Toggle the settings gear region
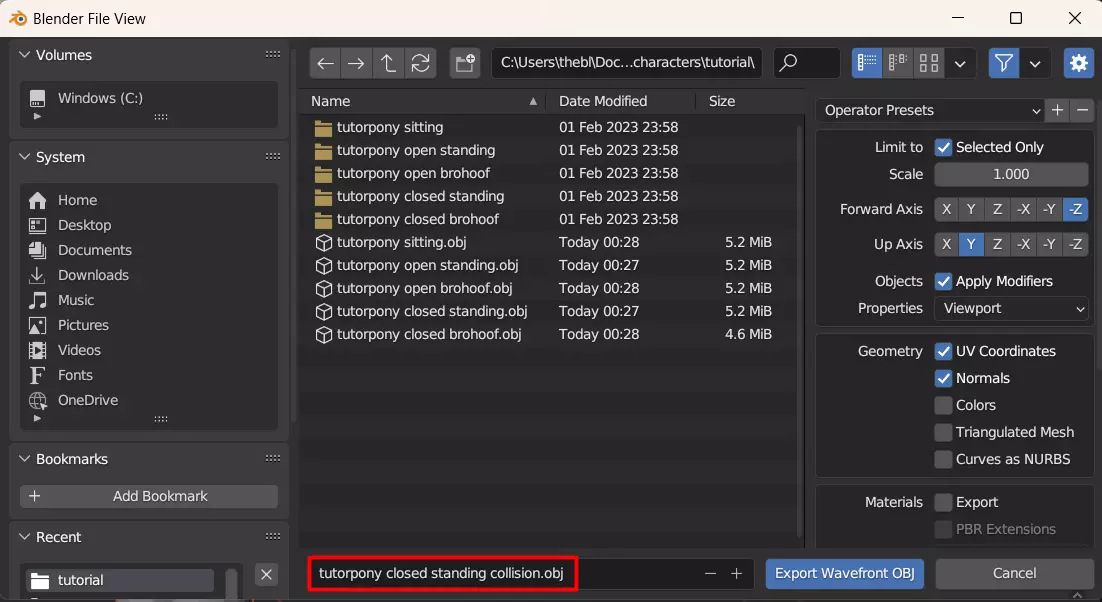This screenshot has width=1102, height=602. pos(1078,63)
